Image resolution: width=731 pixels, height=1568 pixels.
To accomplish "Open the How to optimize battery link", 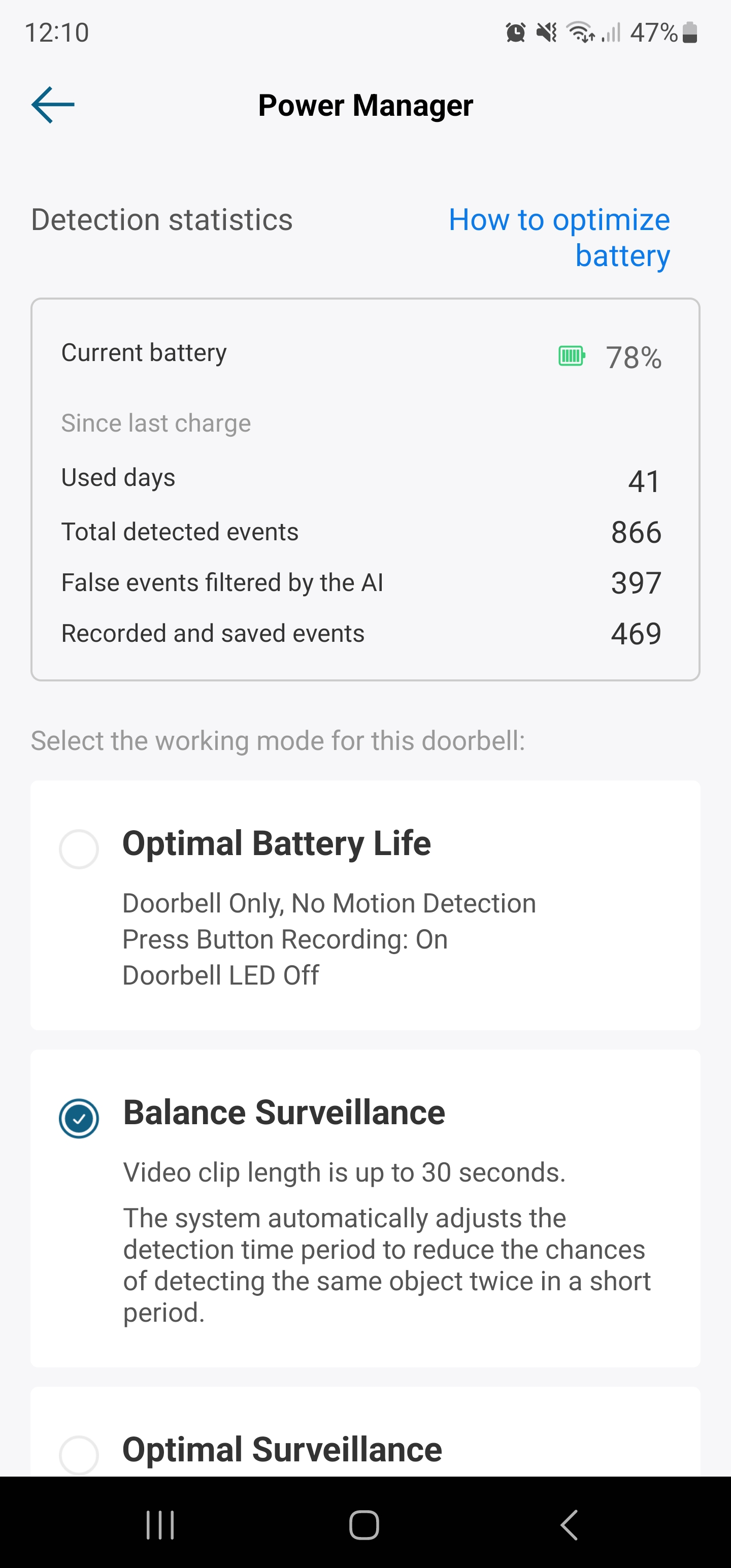I will tap(559, 238).
